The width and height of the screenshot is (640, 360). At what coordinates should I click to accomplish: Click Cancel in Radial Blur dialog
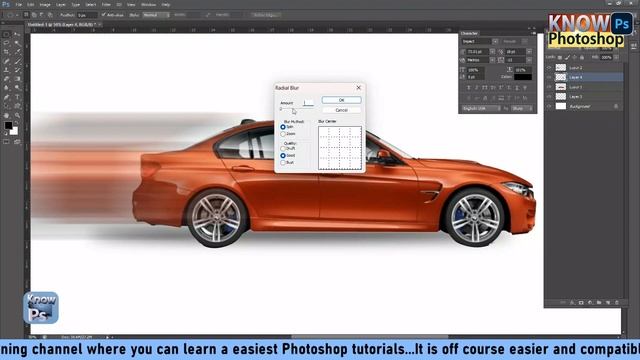click(341, 110)
